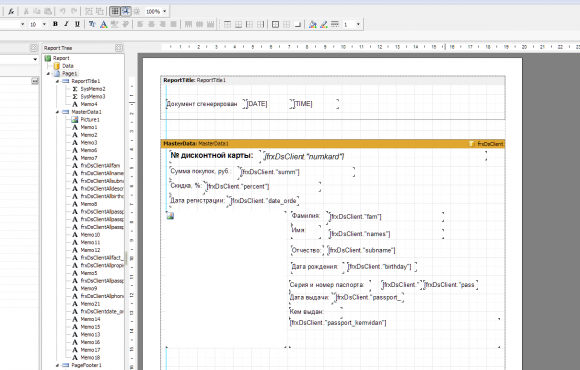Click the fx expression button
580x370 pixels.
pyautogui.click(x=11, y=11)
